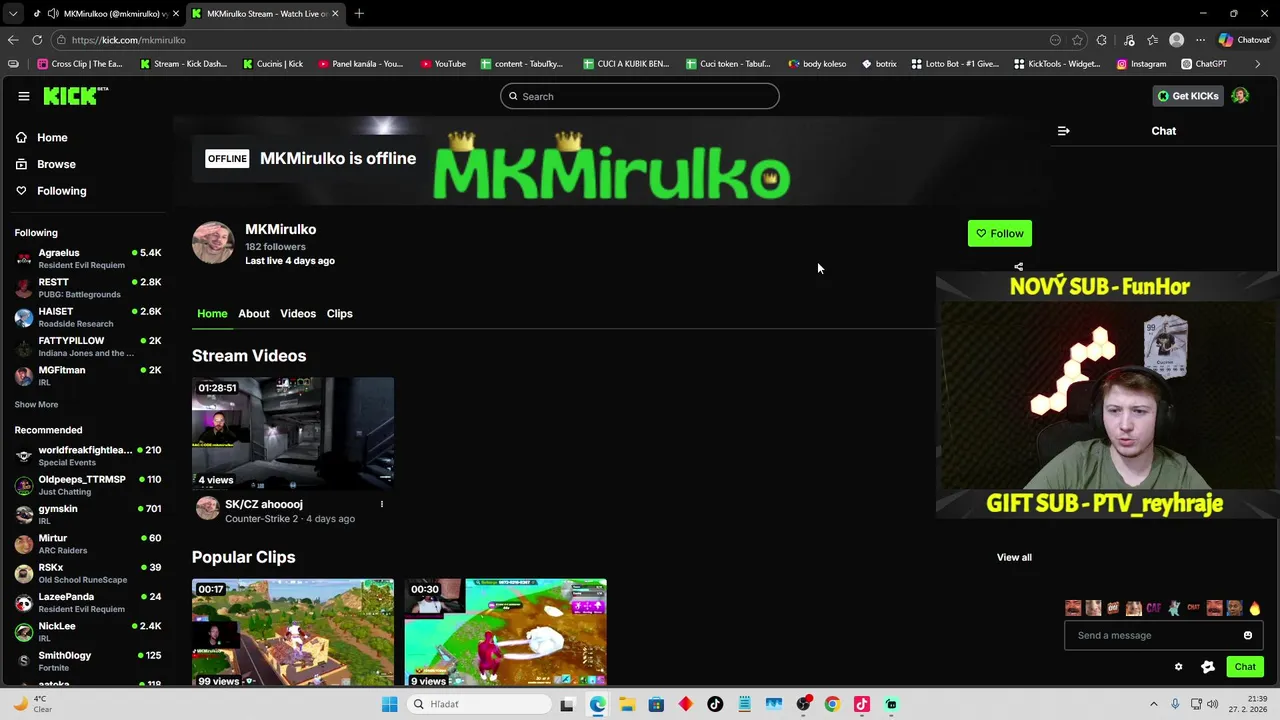This screenshot has height=720, width=1280.
Task: Switch to the Clips tab
Action: click(340, 314)
